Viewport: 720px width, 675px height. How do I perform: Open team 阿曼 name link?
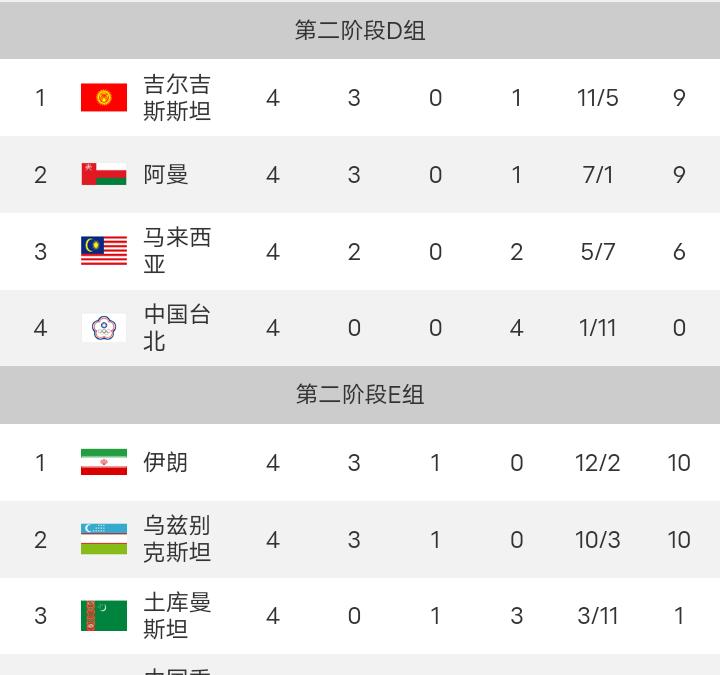166,175
